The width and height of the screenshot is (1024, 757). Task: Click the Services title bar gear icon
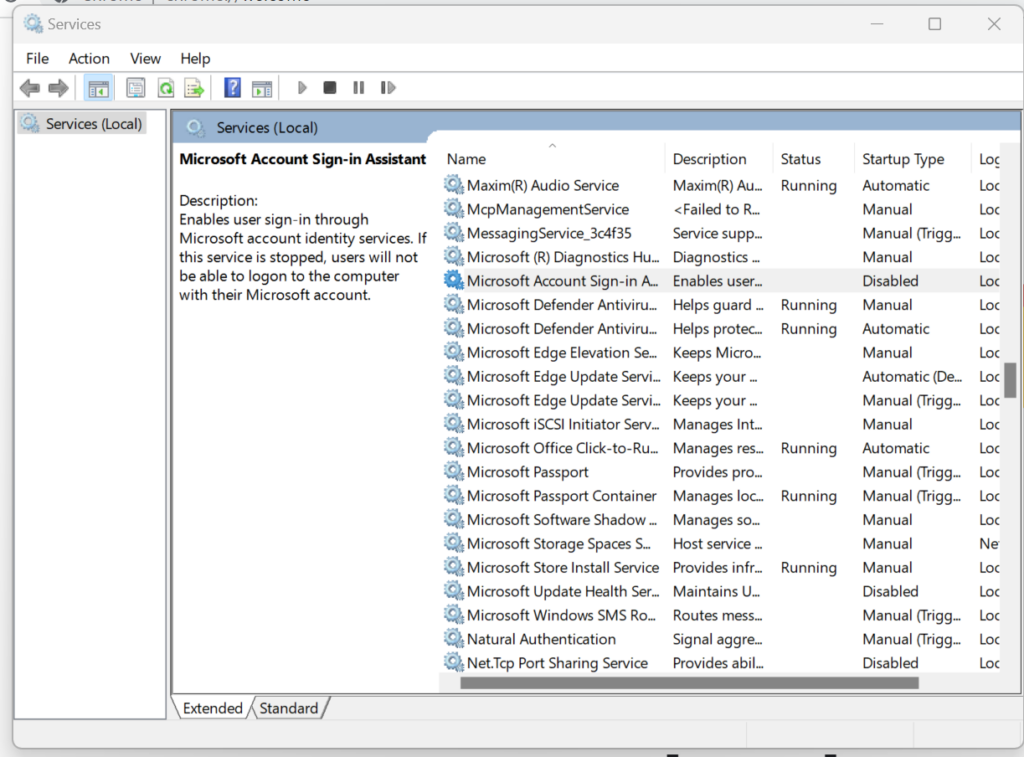click(33, 24)
